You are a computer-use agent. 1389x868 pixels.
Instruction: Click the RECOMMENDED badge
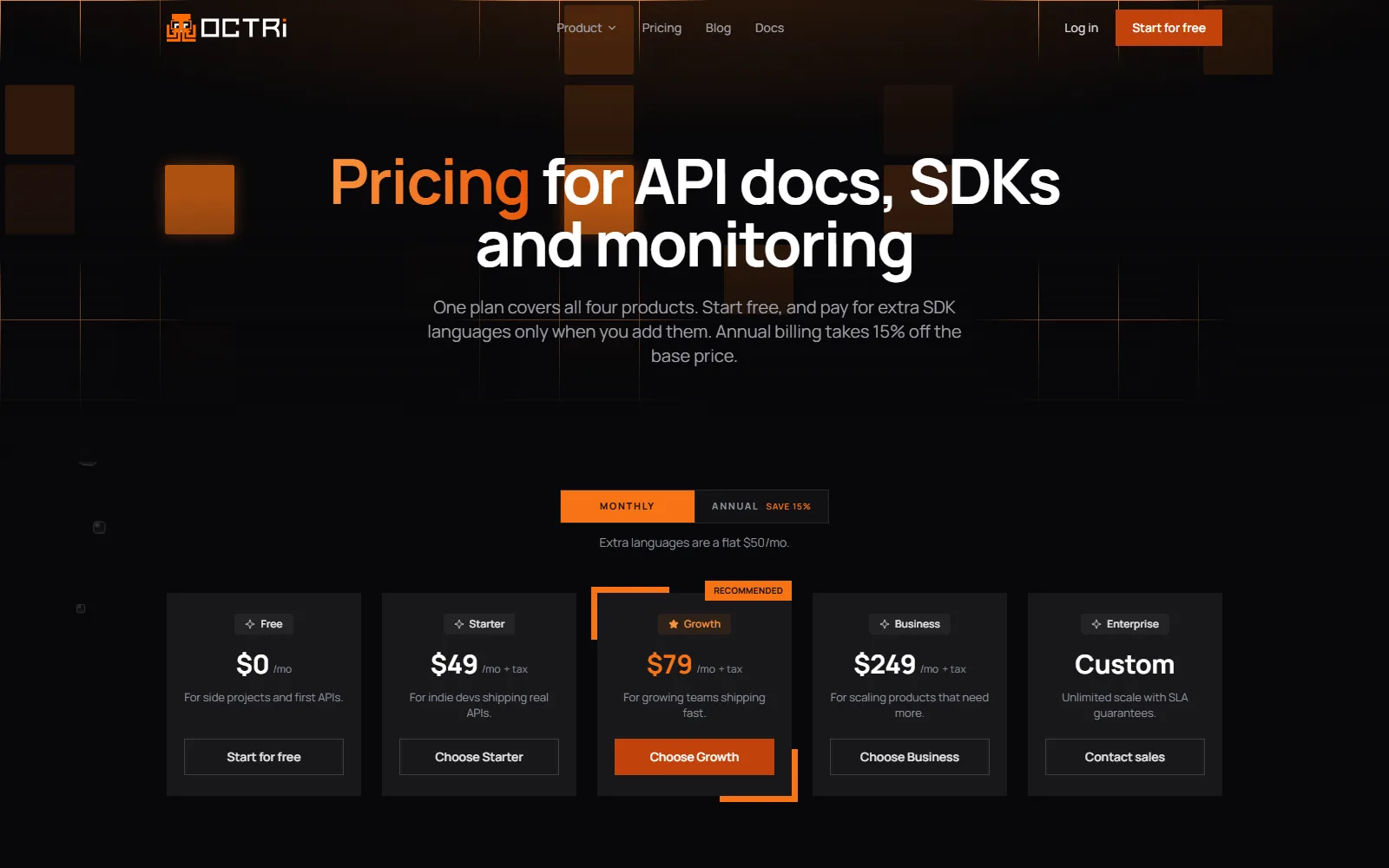point(748,590)
